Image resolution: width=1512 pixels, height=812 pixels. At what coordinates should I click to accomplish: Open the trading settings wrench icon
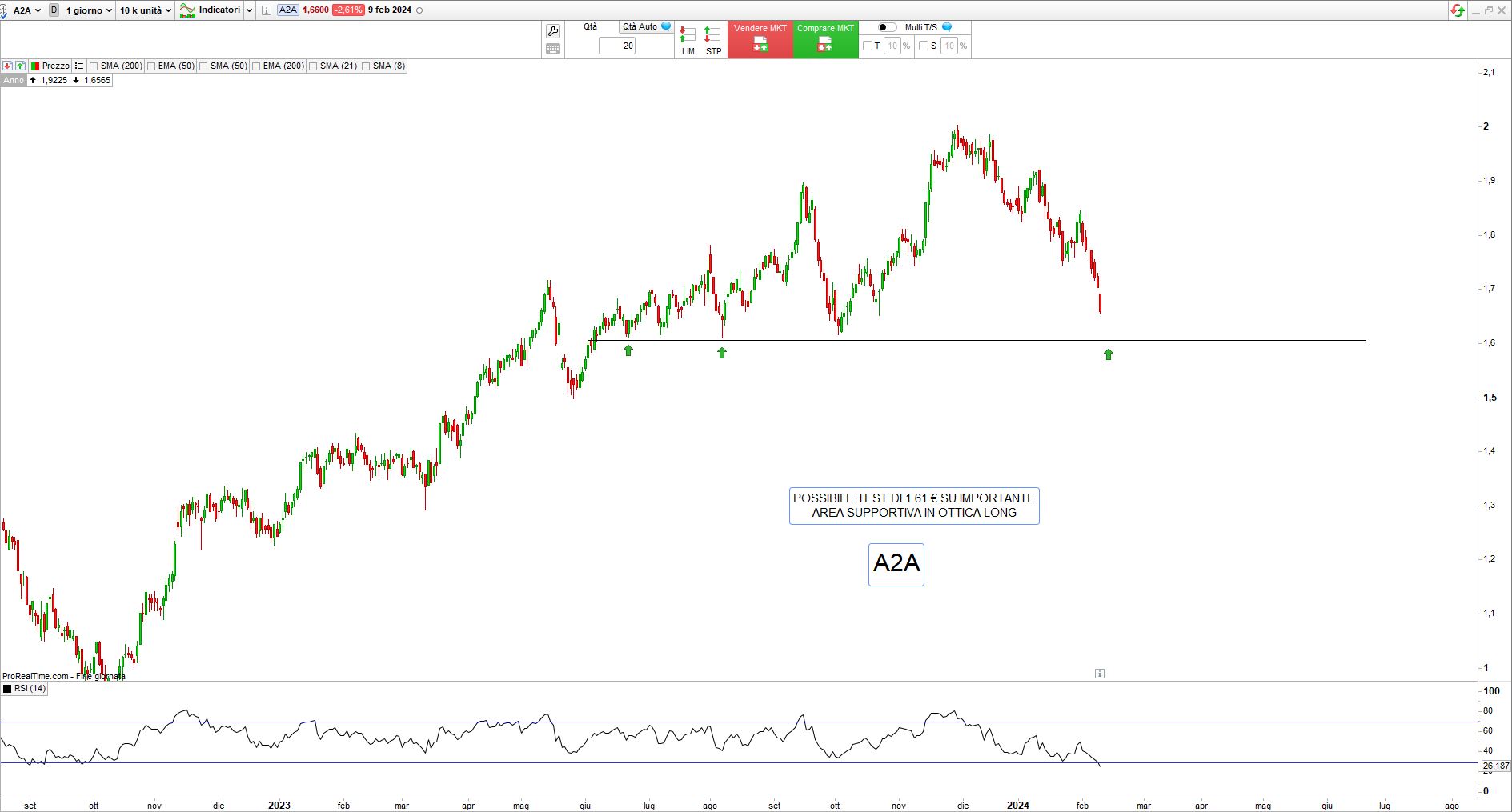[x=552, y=31]
